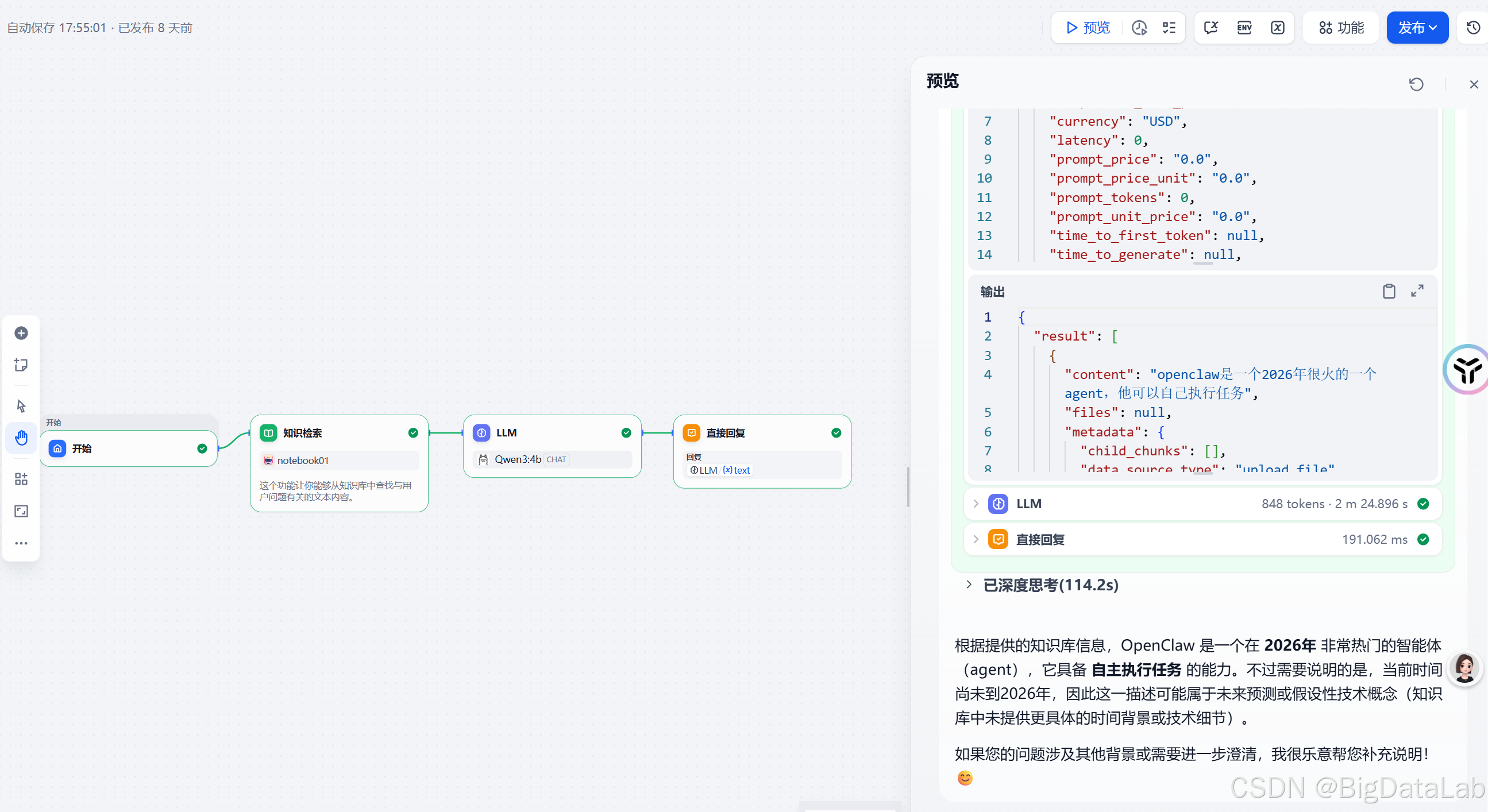The height and width of the screenshot is (812, 1488).
Task: Select the pointer mode tool
Action: click(21, 406)
